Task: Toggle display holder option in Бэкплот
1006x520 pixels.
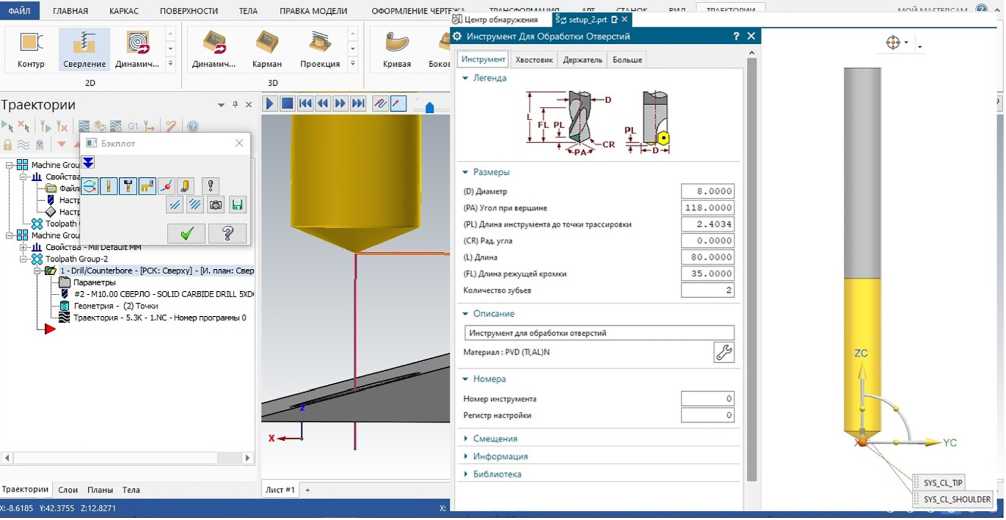Action: 128,186
